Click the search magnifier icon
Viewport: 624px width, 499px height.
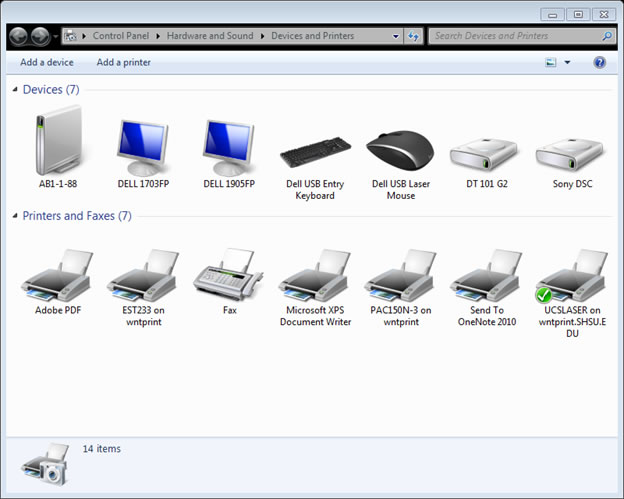607,36
